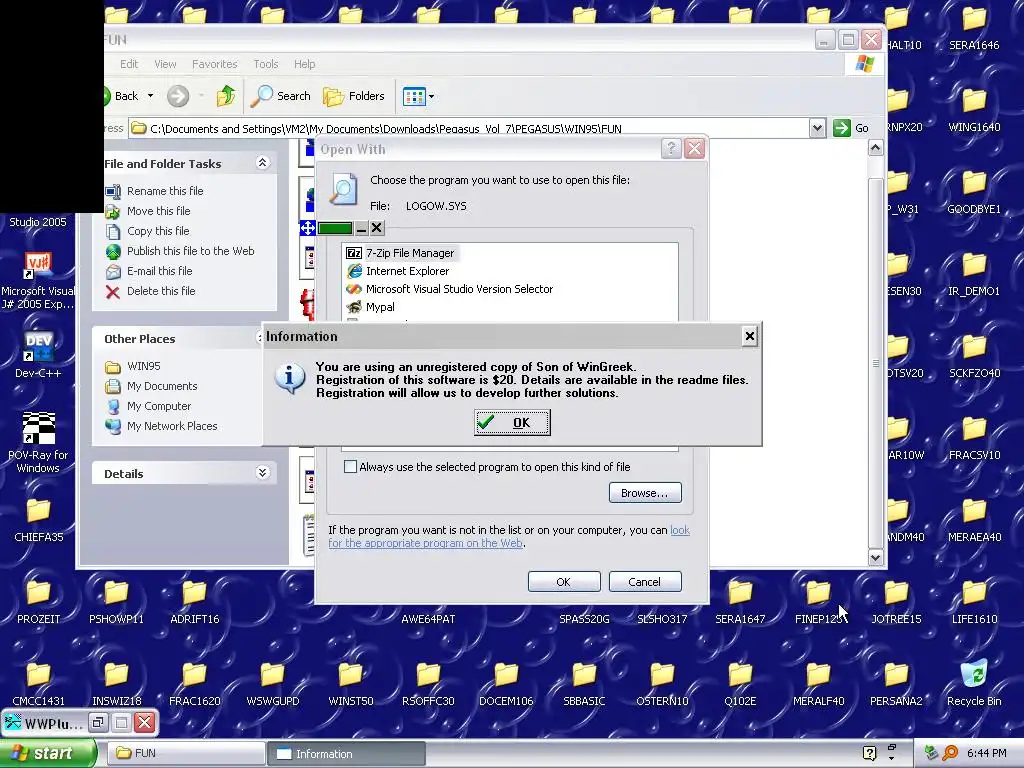Open the Back history dropdown arrow

point(150,96)
